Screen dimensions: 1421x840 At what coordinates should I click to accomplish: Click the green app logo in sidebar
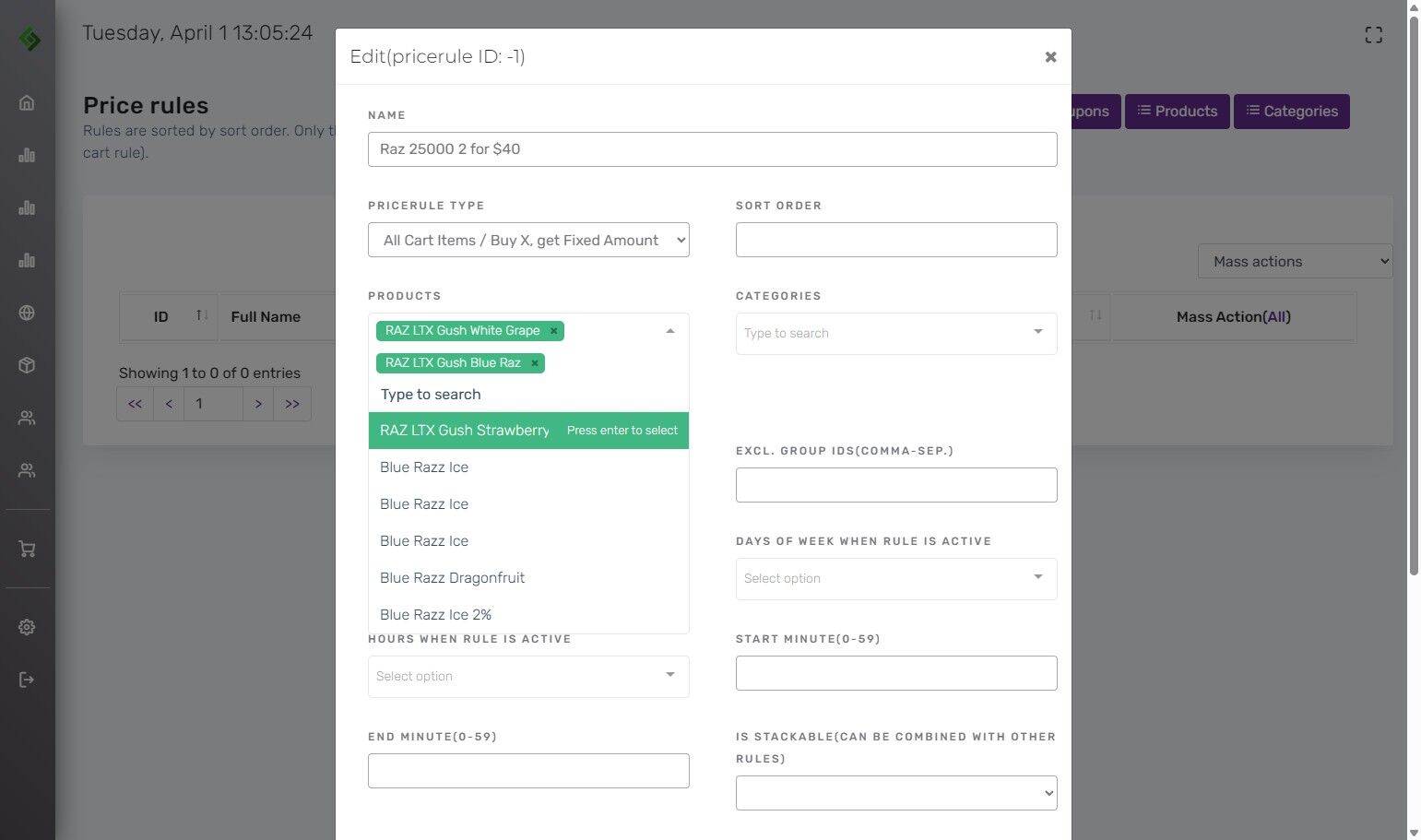tap(30, 39)
